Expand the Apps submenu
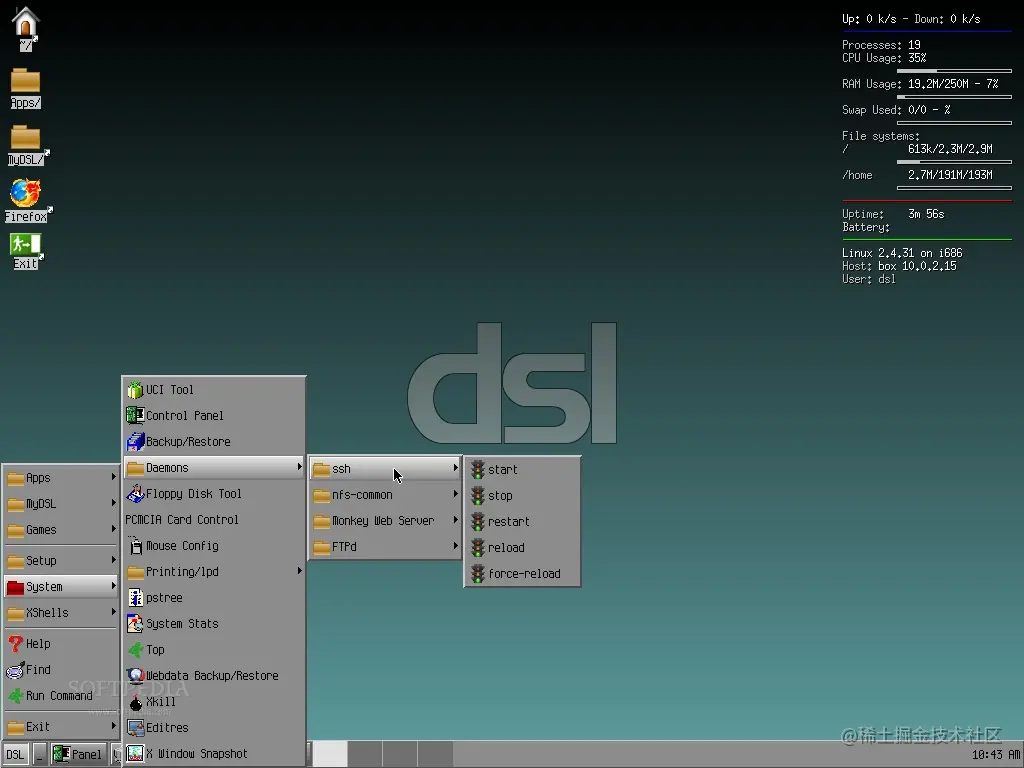The height and width of the screenshot is (768, 1024). click(61, 478)
